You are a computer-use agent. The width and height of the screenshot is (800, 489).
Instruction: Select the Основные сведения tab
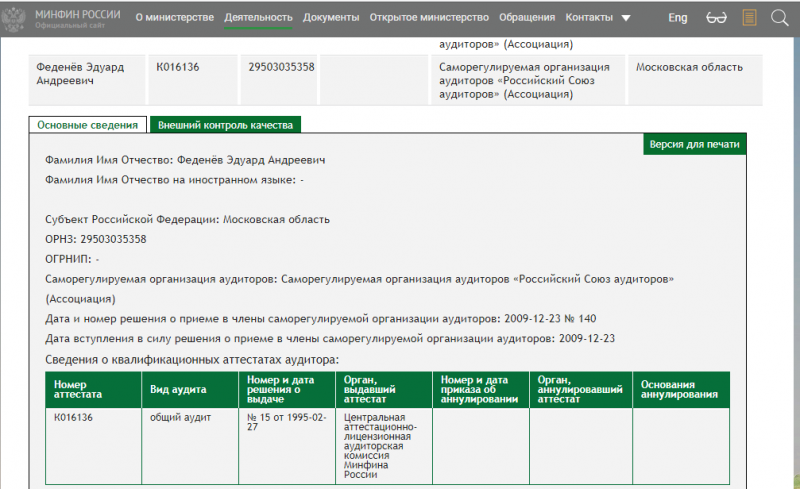point(88,125)
